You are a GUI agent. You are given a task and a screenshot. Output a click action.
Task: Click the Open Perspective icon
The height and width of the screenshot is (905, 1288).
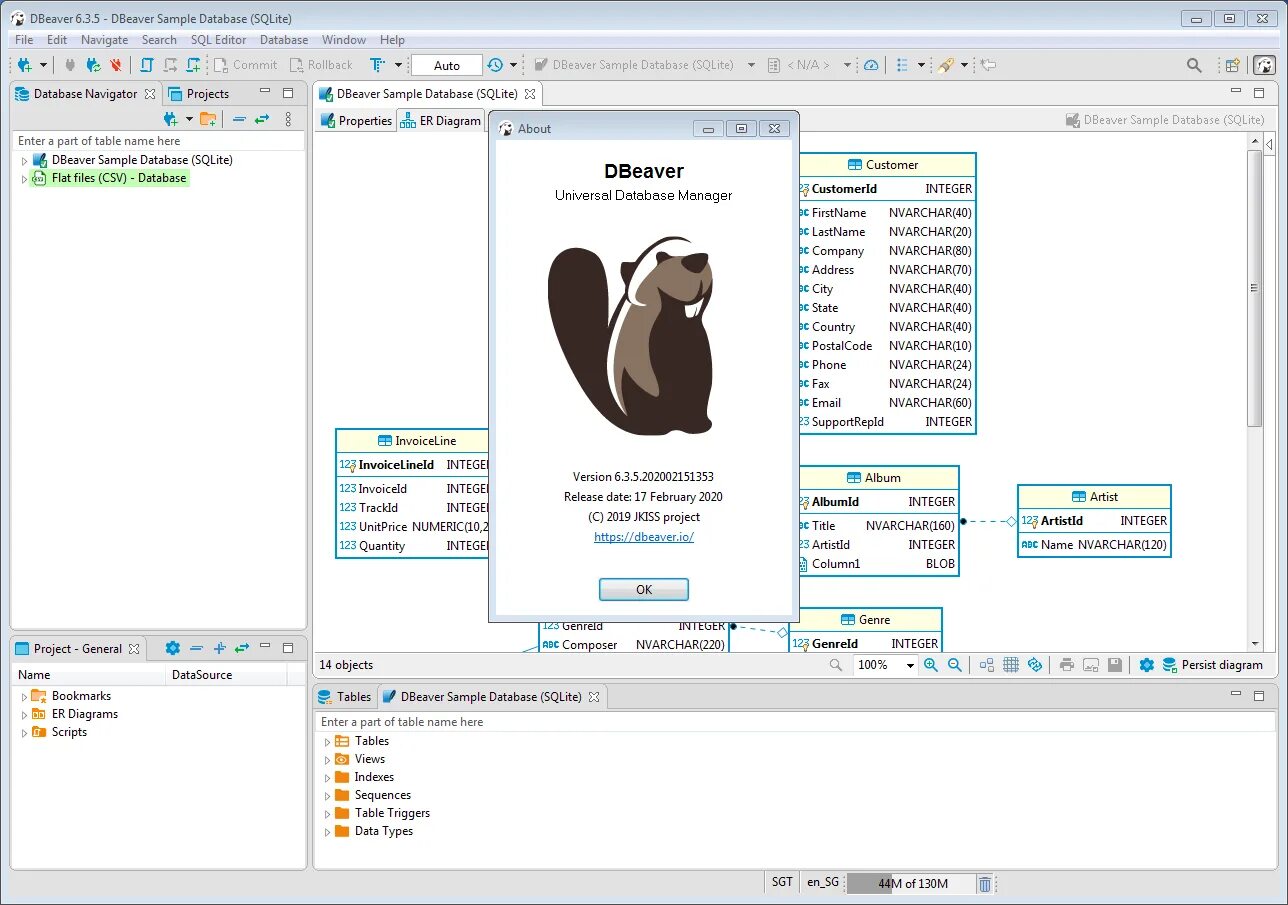pos(1233,65)
